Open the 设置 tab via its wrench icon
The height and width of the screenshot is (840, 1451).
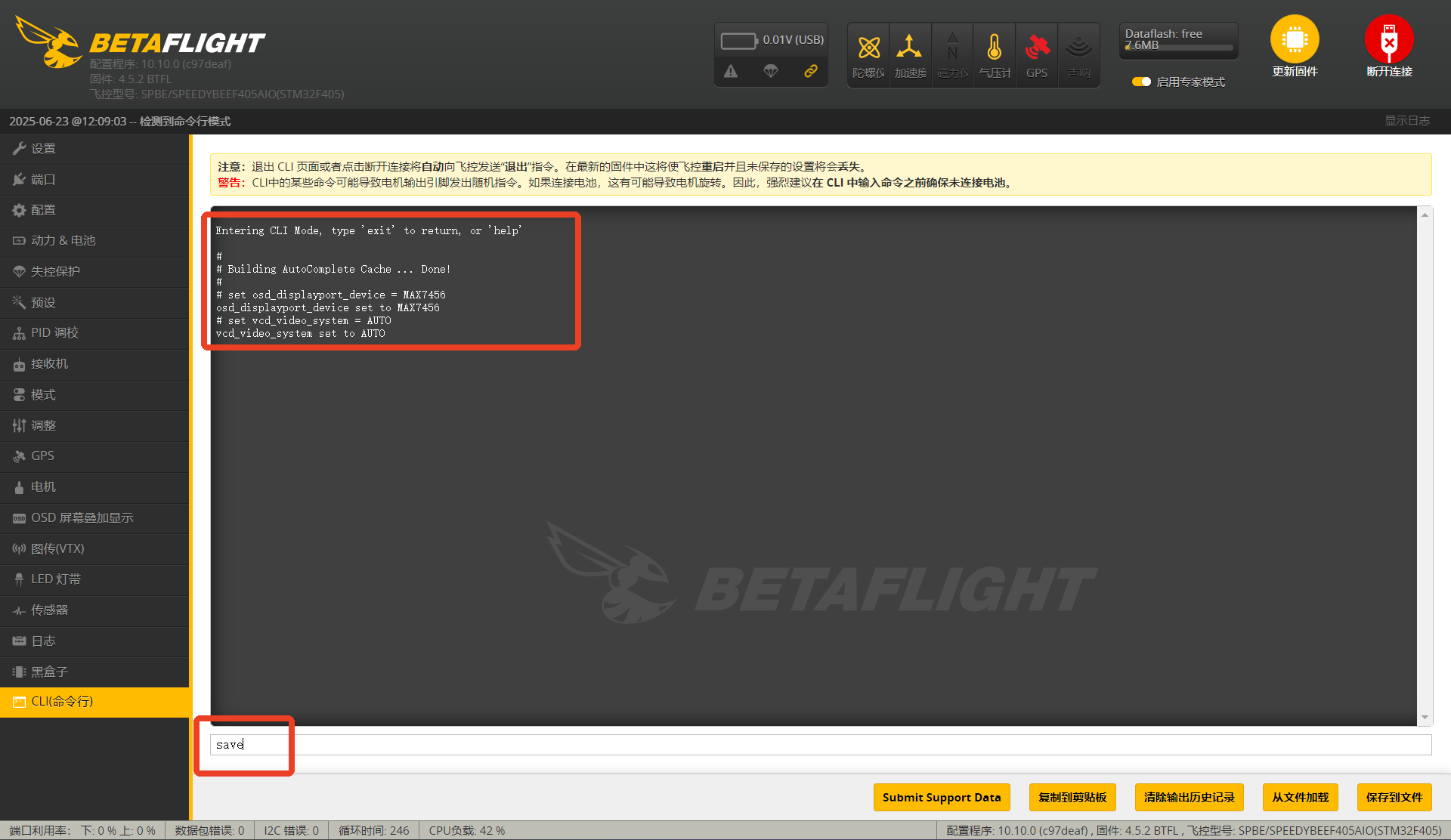(x=19, y=149)
